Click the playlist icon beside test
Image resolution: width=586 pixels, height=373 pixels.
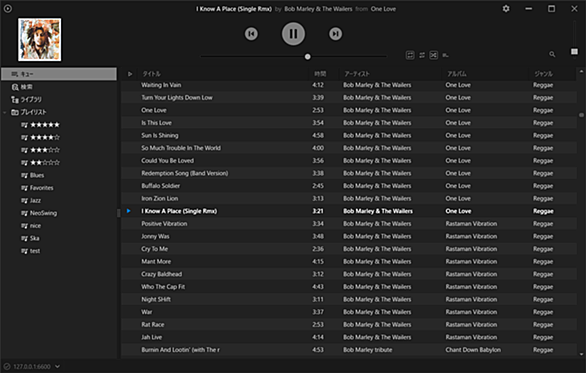point(24,251)
